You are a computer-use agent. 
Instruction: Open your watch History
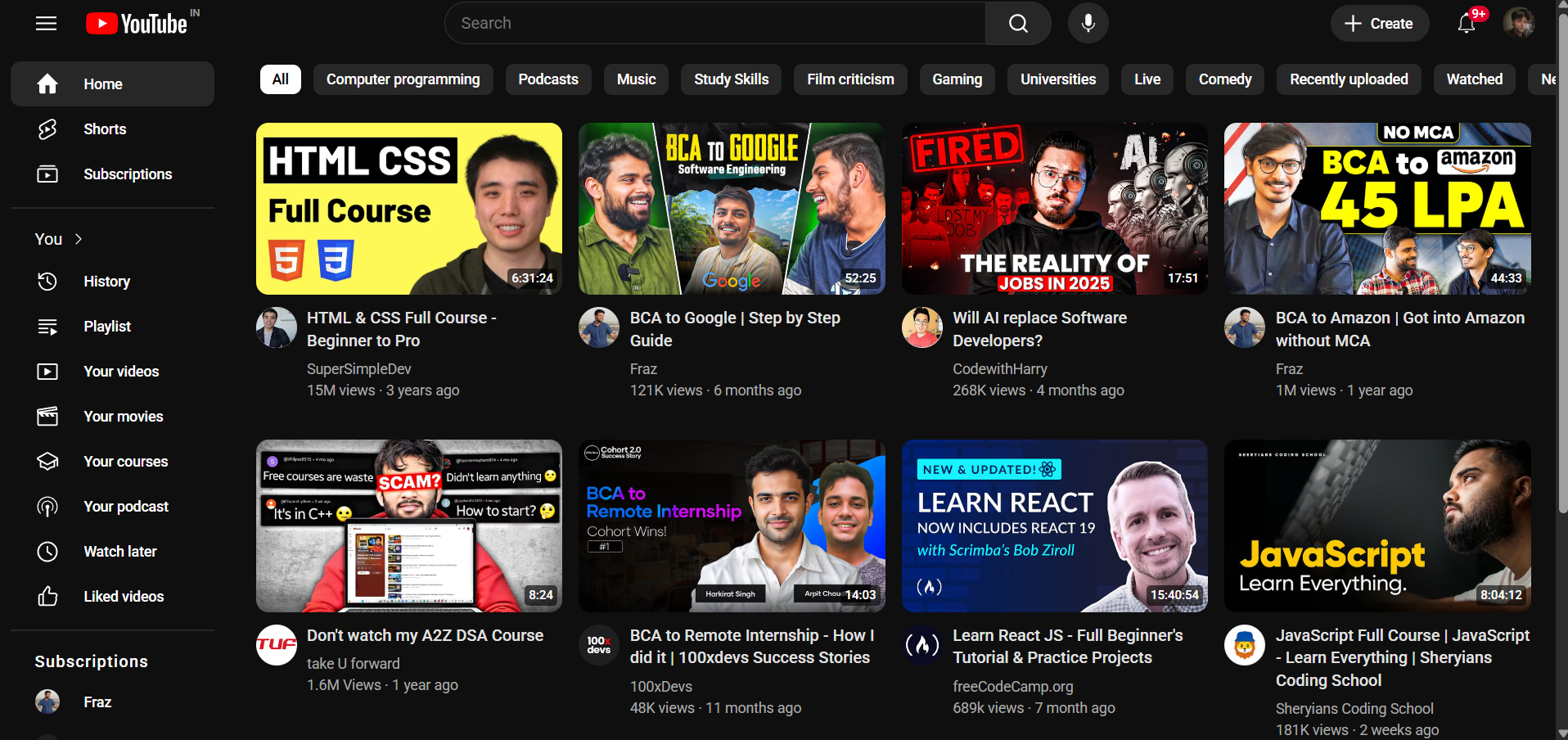106,281
